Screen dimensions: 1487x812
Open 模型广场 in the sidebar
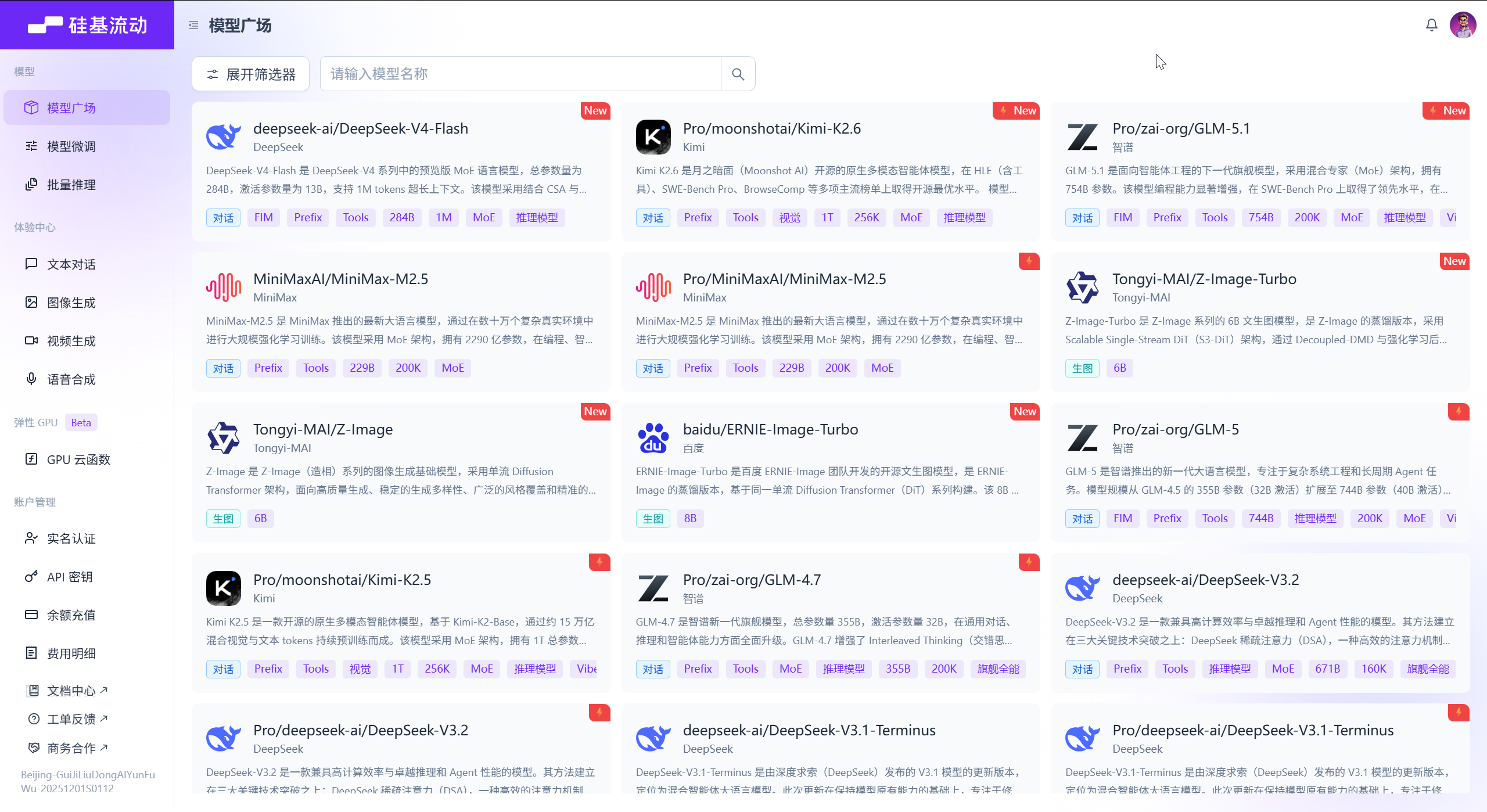[87, 107]
